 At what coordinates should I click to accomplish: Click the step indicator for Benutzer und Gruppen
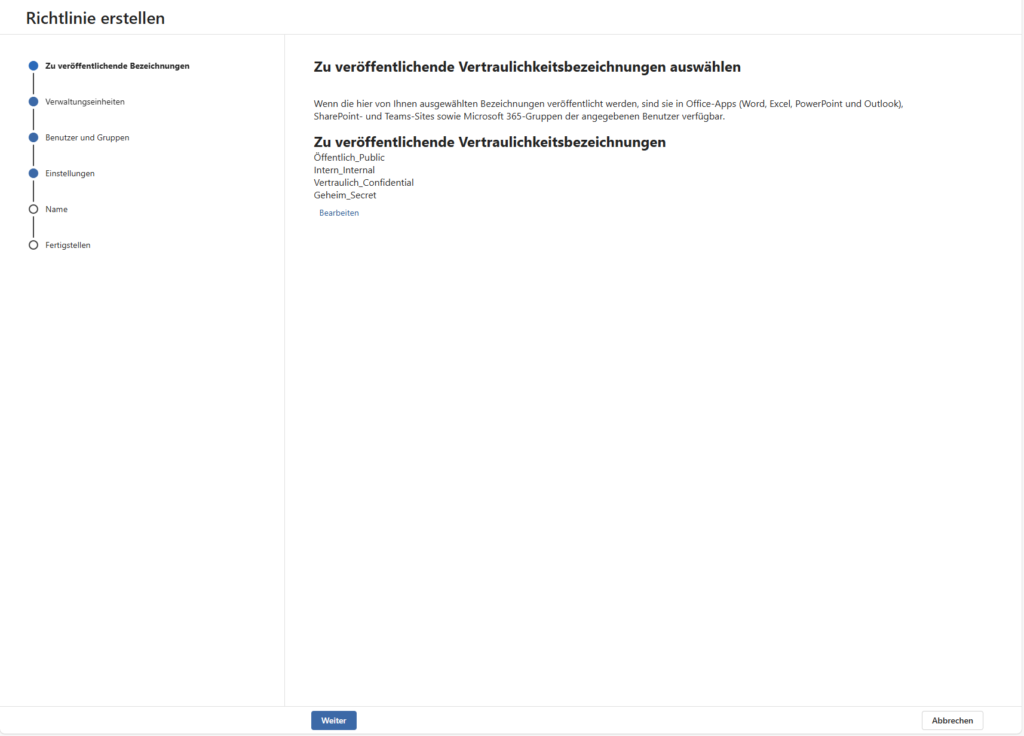point(34,137)
